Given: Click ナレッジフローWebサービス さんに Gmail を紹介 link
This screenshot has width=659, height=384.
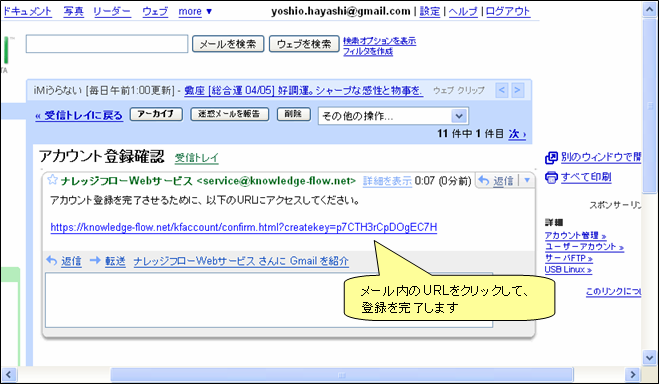Looking at the screenshot, I should click(x=241, y=261).
